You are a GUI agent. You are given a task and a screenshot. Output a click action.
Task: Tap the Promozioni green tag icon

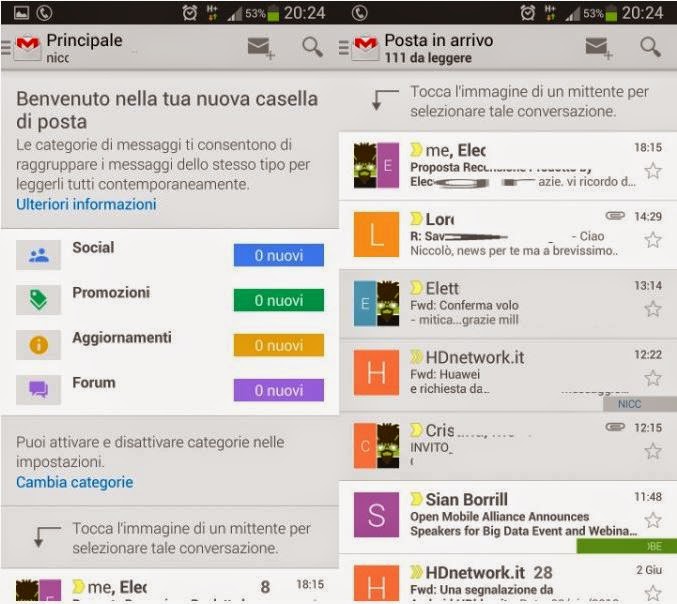(38, 300)
